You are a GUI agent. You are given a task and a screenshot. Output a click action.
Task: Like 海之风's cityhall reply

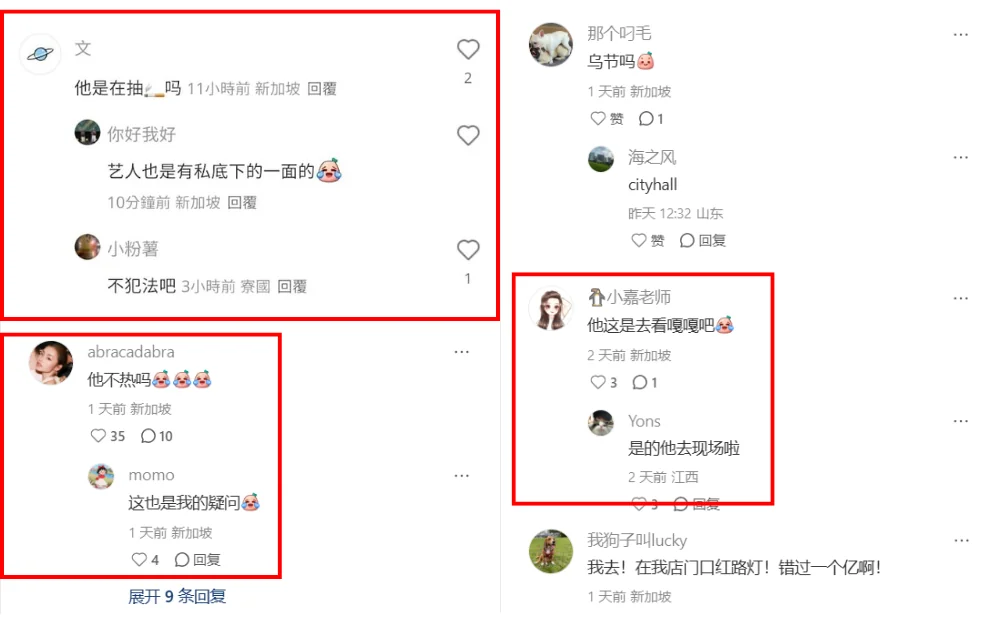click(648, 240)
